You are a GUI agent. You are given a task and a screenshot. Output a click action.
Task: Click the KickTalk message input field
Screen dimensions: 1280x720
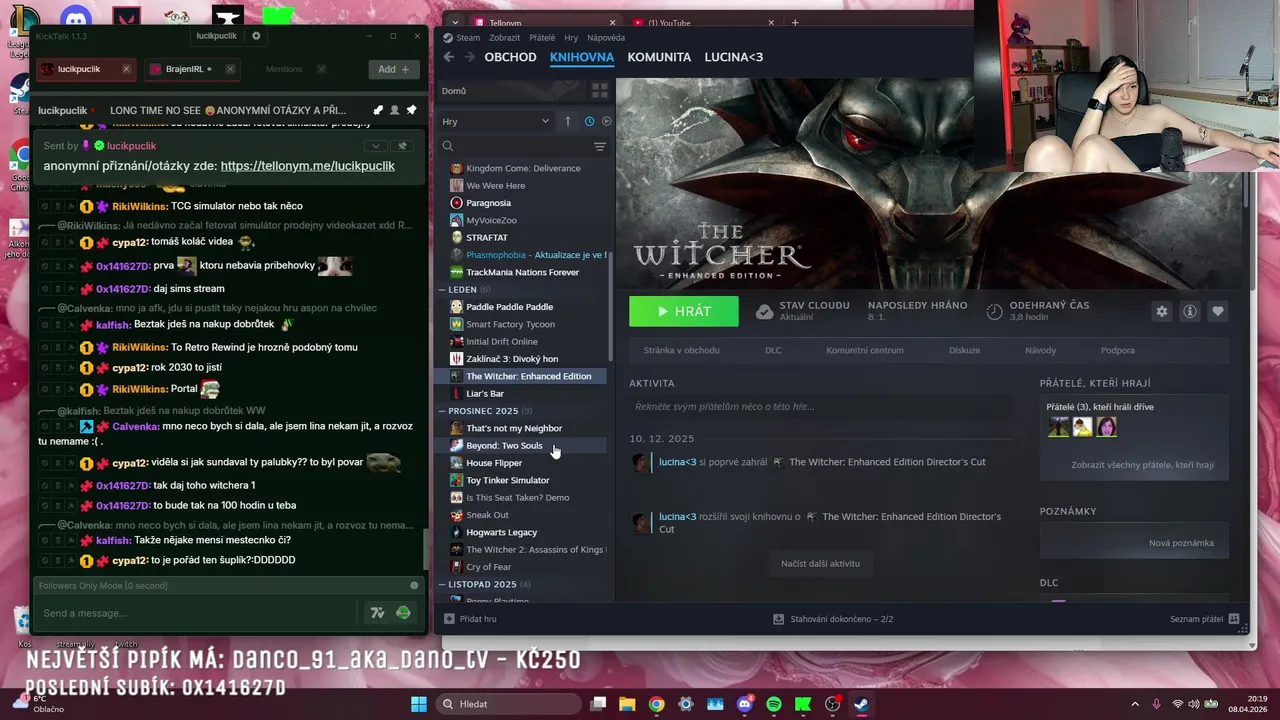coord(195,613)
